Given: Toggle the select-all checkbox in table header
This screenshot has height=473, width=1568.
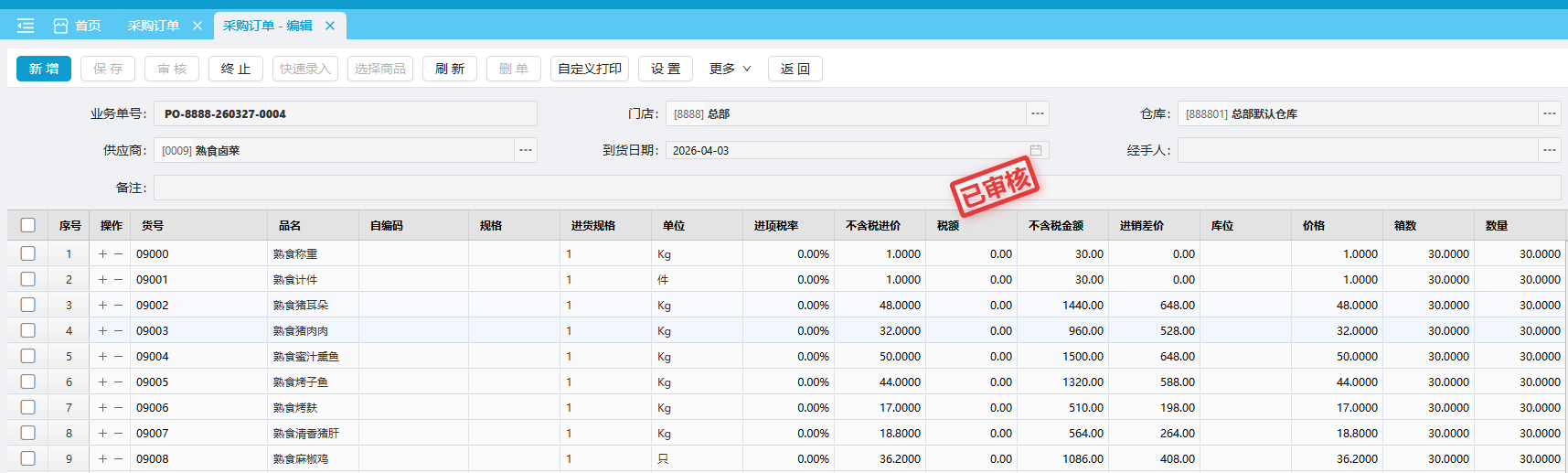Looking at the screenshot, I should [x=28, y=225].
